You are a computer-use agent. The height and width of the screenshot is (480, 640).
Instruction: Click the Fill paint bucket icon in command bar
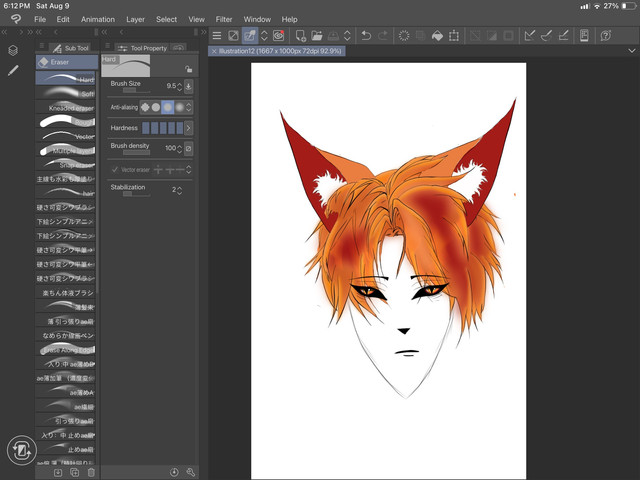point(436,36)
